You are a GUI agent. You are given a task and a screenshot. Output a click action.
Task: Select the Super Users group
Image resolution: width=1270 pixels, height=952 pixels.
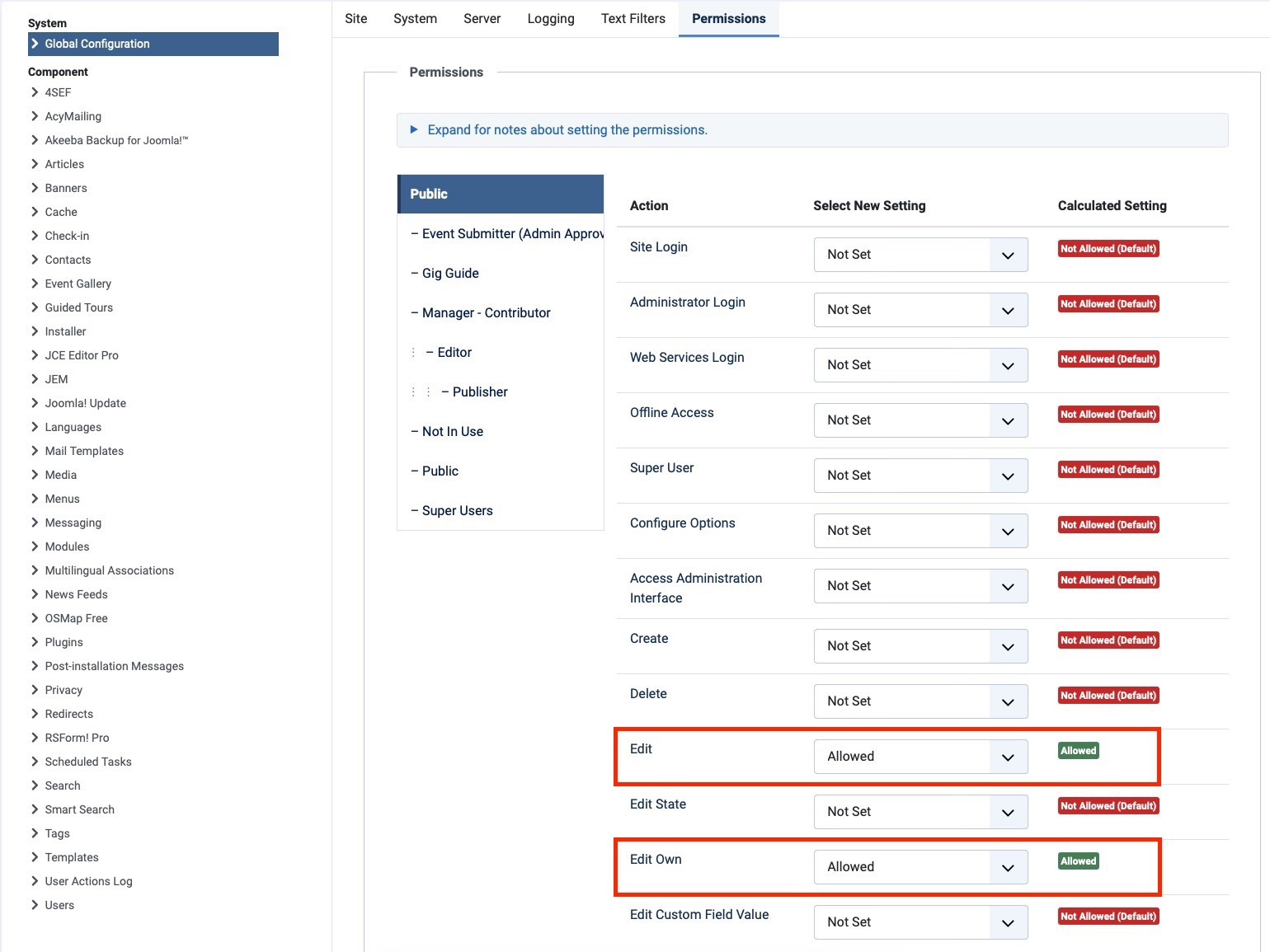[457, 511]
